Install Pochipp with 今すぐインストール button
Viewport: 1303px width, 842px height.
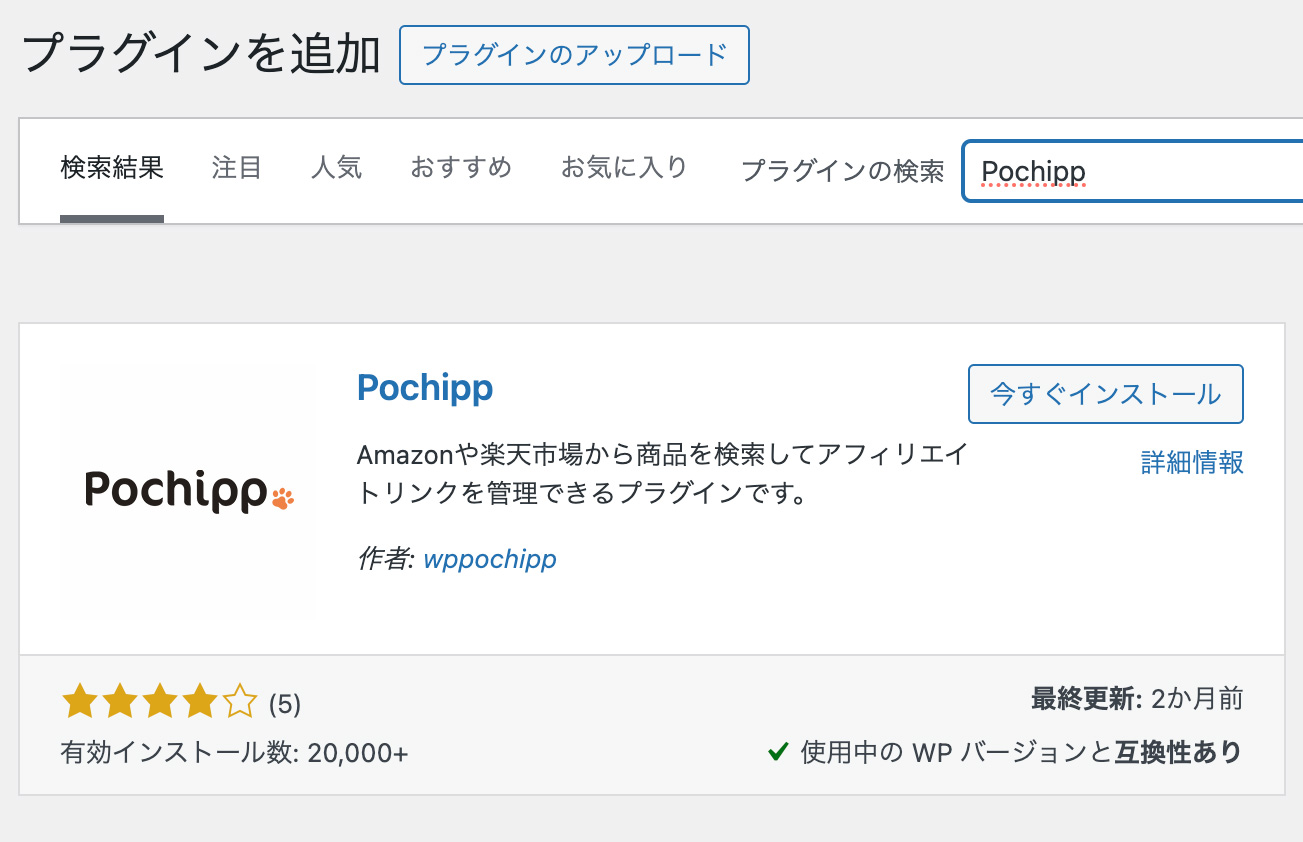click(x=1106, y=394)
